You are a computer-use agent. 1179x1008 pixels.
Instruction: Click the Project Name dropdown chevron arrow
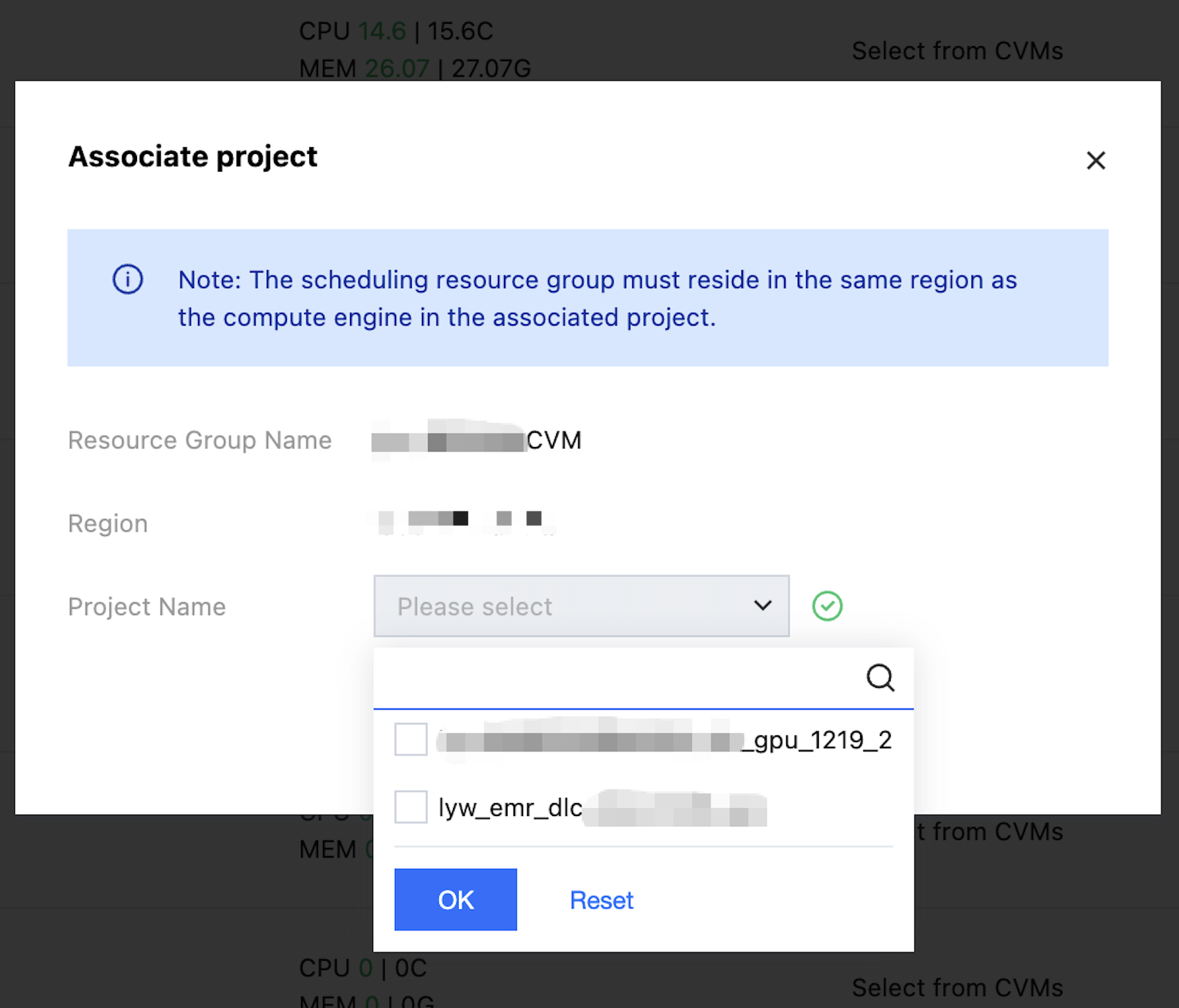coord(762,606)
